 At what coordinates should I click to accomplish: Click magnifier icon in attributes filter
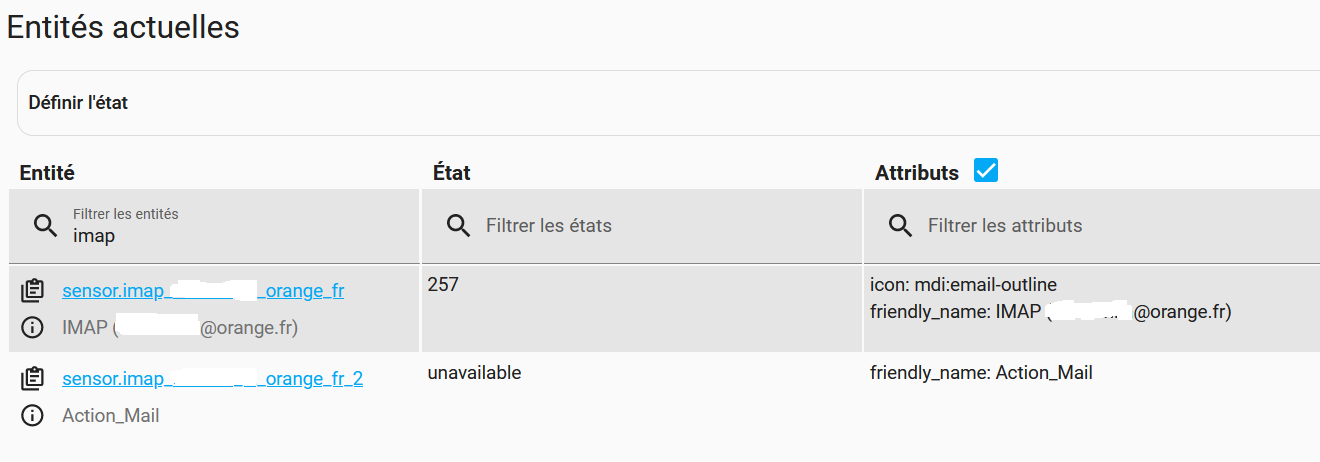tap(901, 226)
